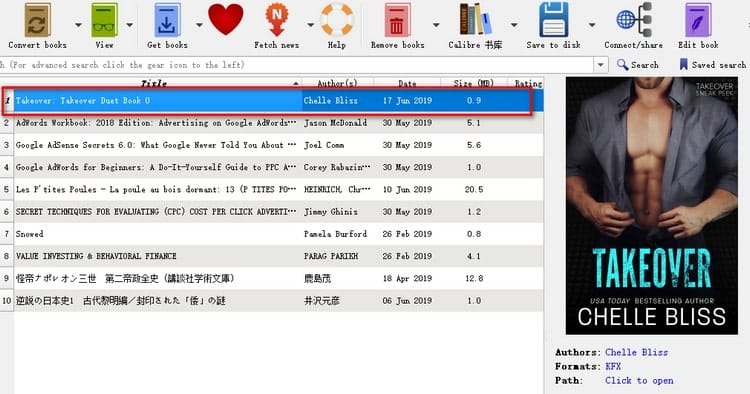Click the Connect/share network icon
The width and height of the screenshot is (750, 394).
point(634,20)
